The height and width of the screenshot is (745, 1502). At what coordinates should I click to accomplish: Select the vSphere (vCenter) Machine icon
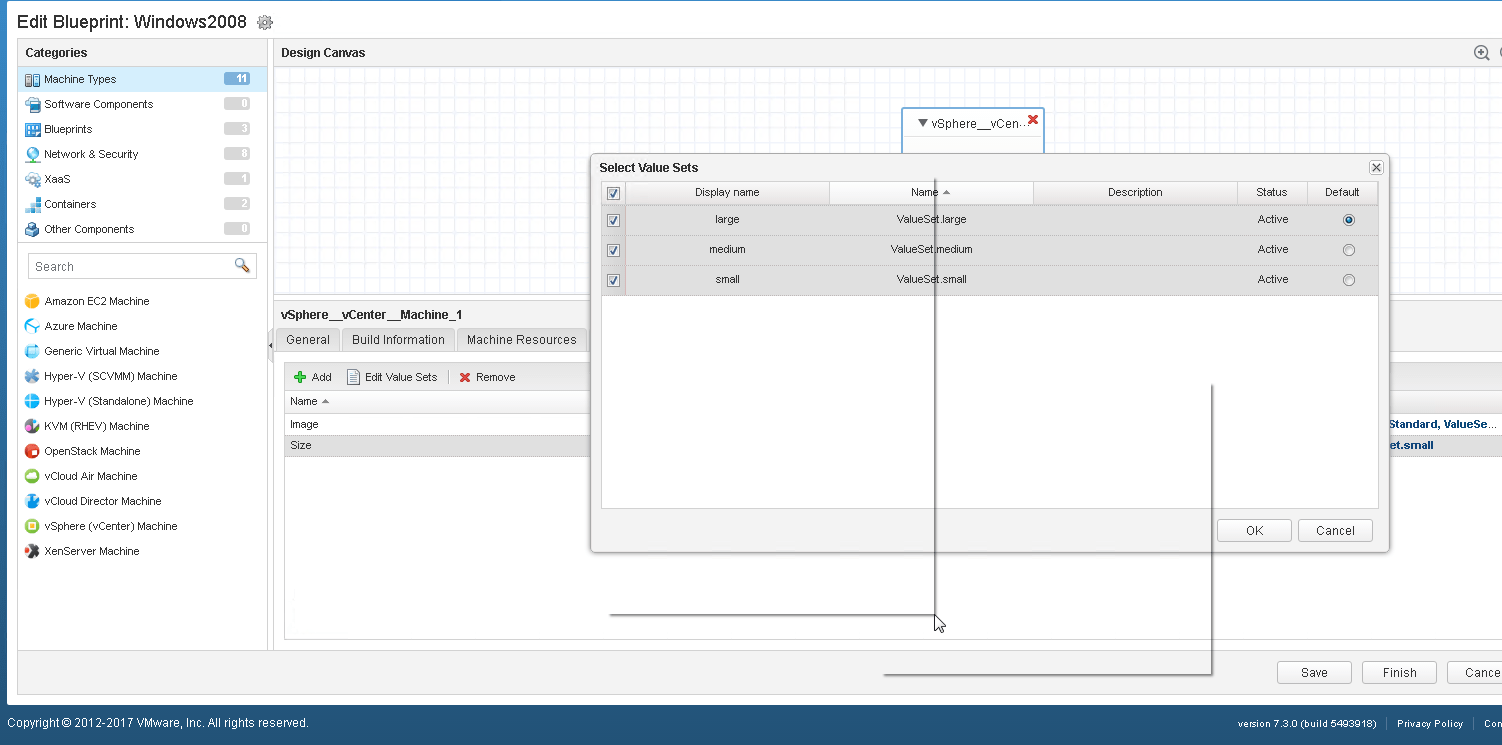pyautogui.click(x=32, y=526)
